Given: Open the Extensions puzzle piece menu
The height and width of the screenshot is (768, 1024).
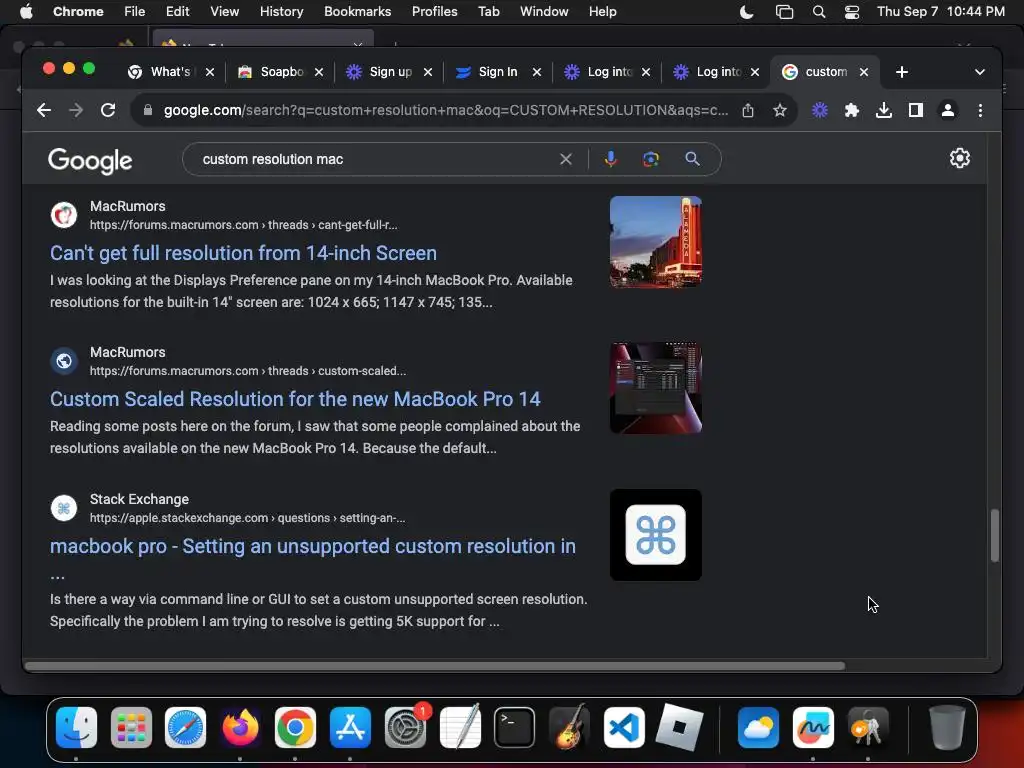Looking at the screenshot, I should click(x=852, y=110).
